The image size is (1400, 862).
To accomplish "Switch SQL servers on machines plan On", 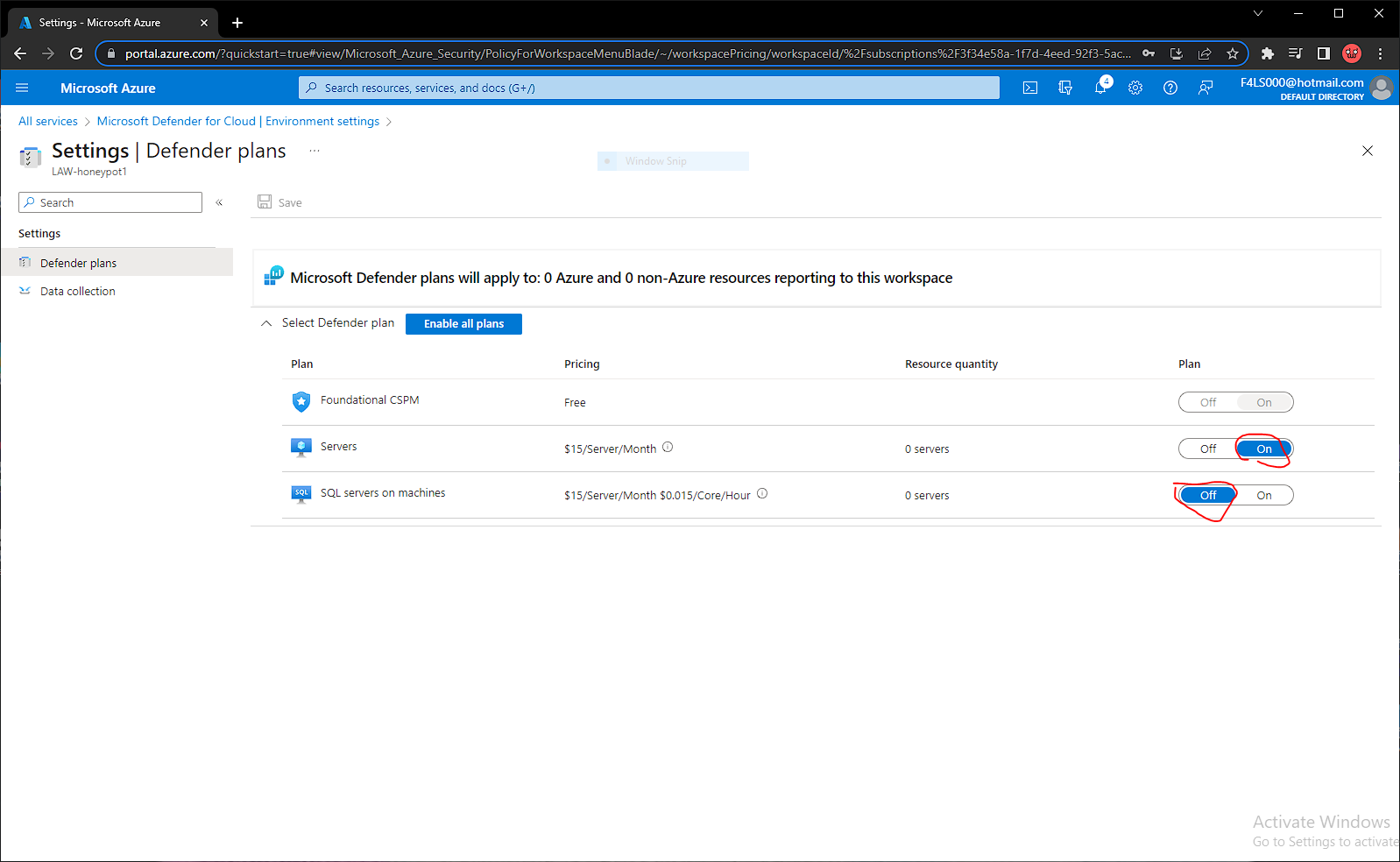I will [x=1264, y=495].
